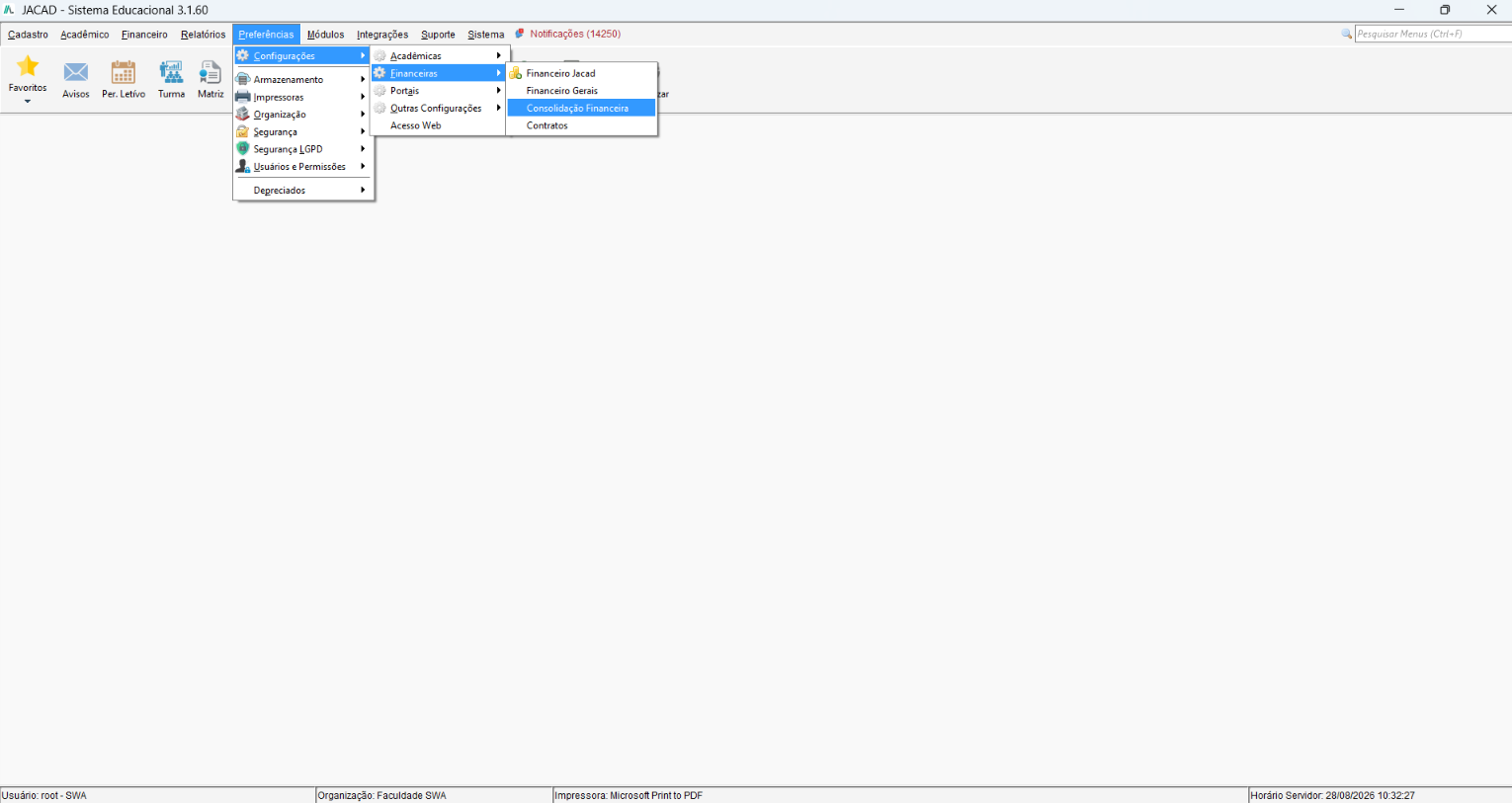Open the Financeiro menu in menu bar
Image resolution: width=1512 pixels, height=803 pixels.
144,35
